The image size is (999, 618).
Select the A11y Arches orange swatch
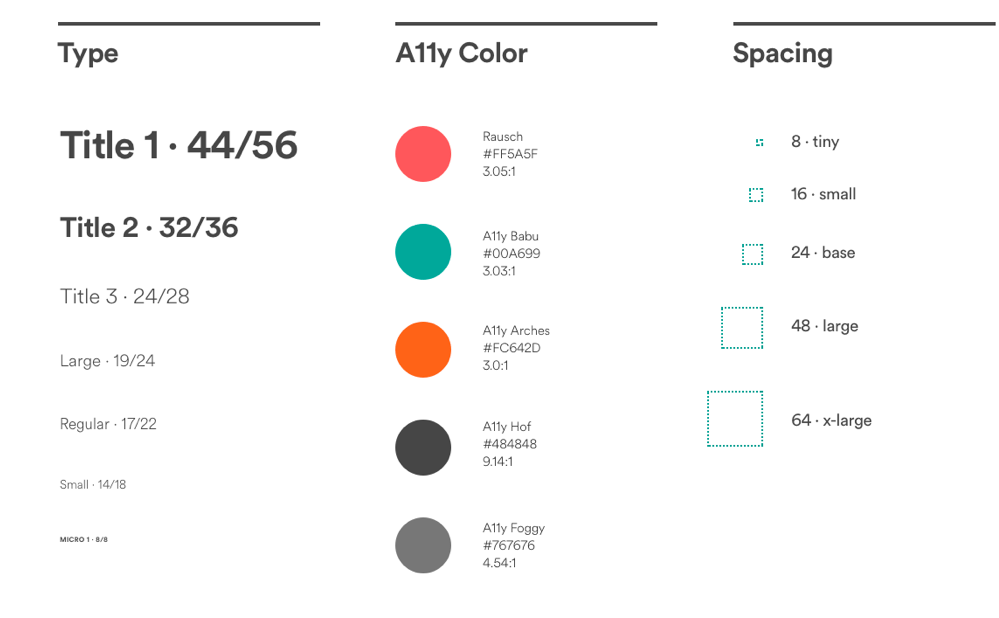[x=423, y=350]
